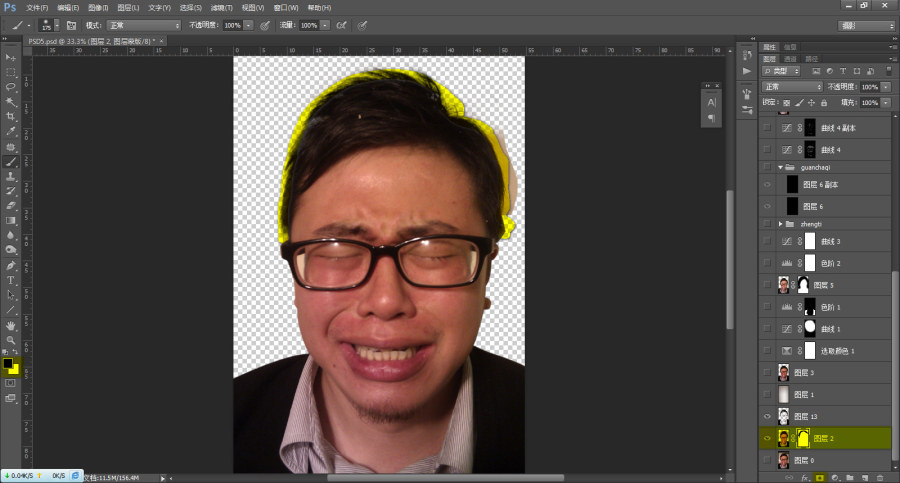This screenshot has width=900, height=483.
Task: Select the Clone Stamp tool
Action: [x=10, y=176]
